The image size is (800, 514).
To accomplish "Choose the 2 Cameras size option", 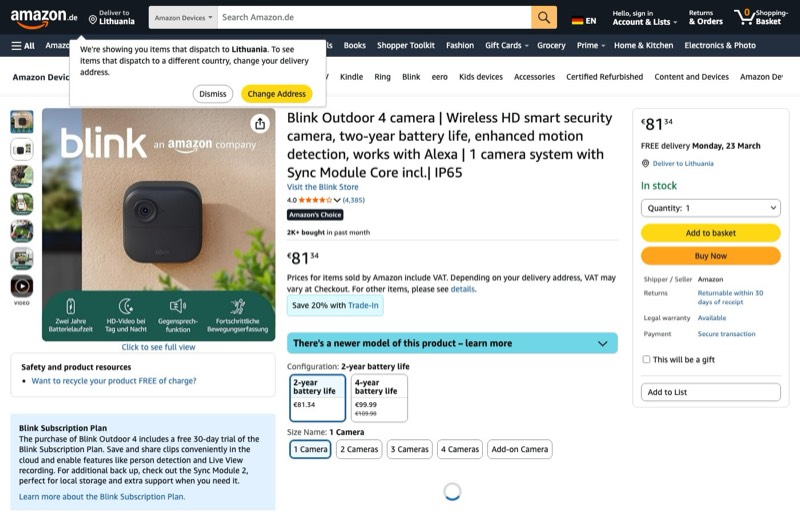I will point(359,449).
